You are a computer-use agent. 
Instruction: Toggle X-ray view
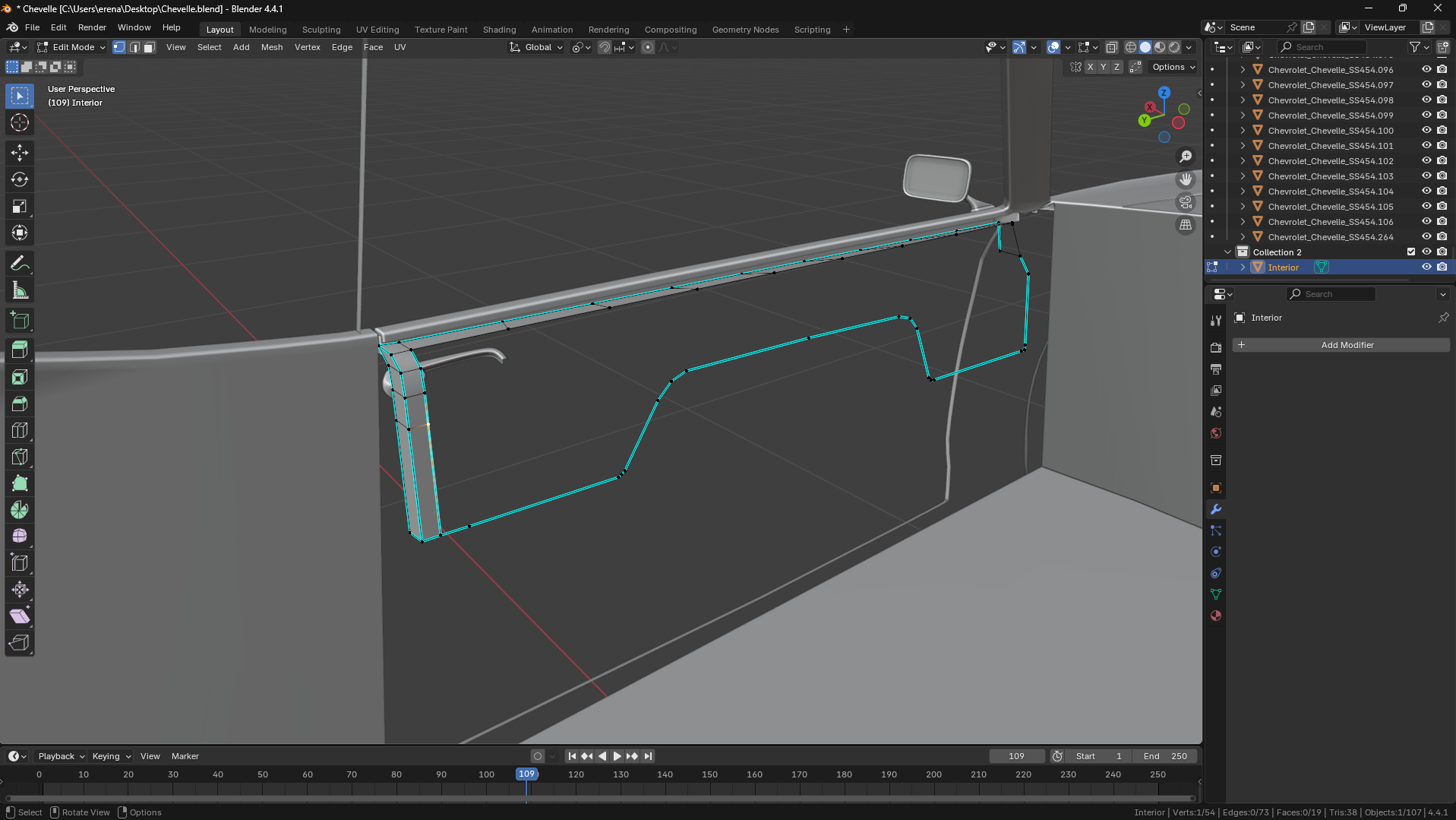coord(1112,47)
